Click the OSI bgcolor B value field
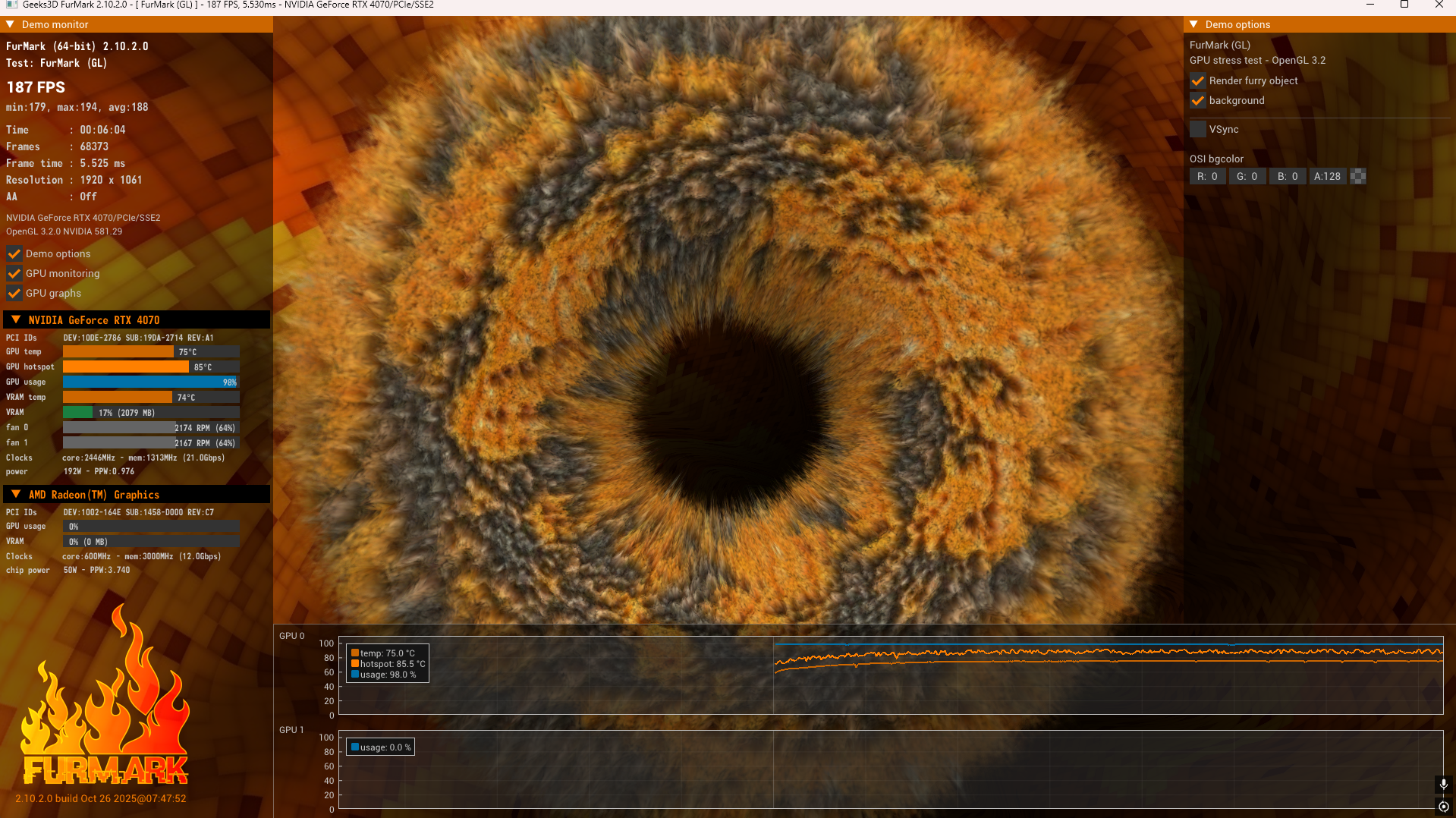Viewport: 1456px width, 818px height. click(x=1288, y=176)
